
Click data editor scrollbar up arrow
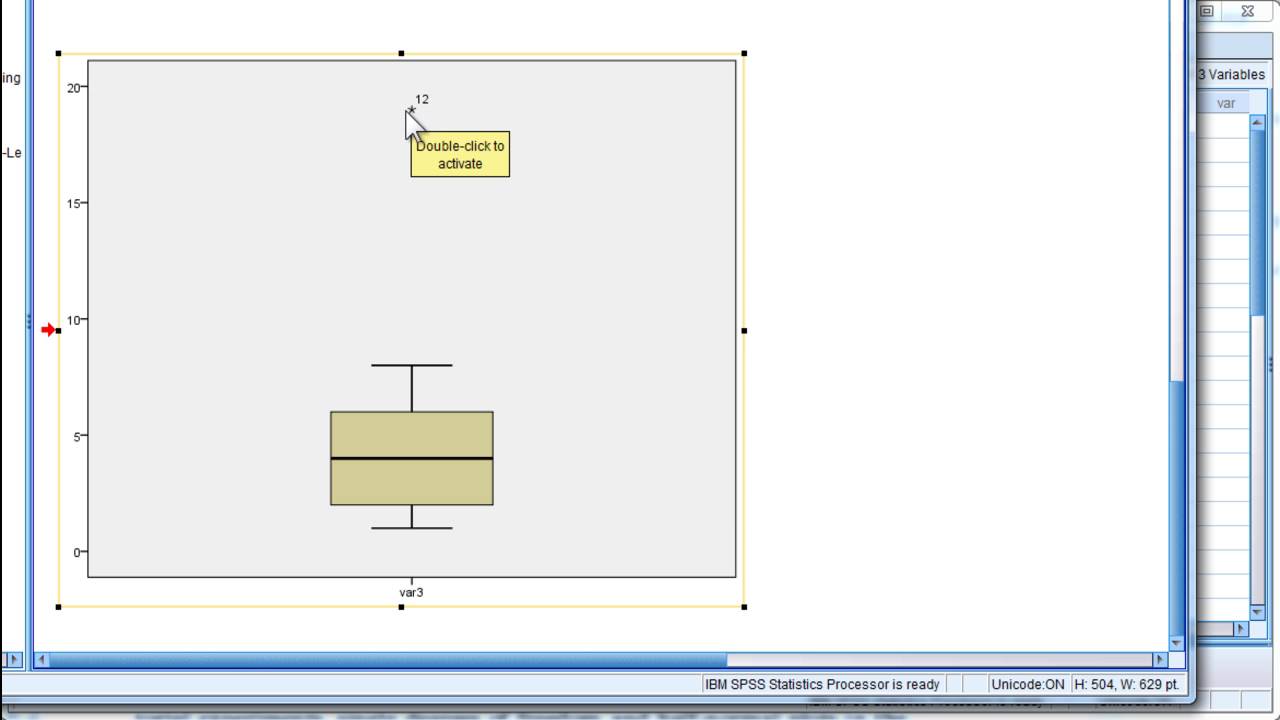point(1258,122)
